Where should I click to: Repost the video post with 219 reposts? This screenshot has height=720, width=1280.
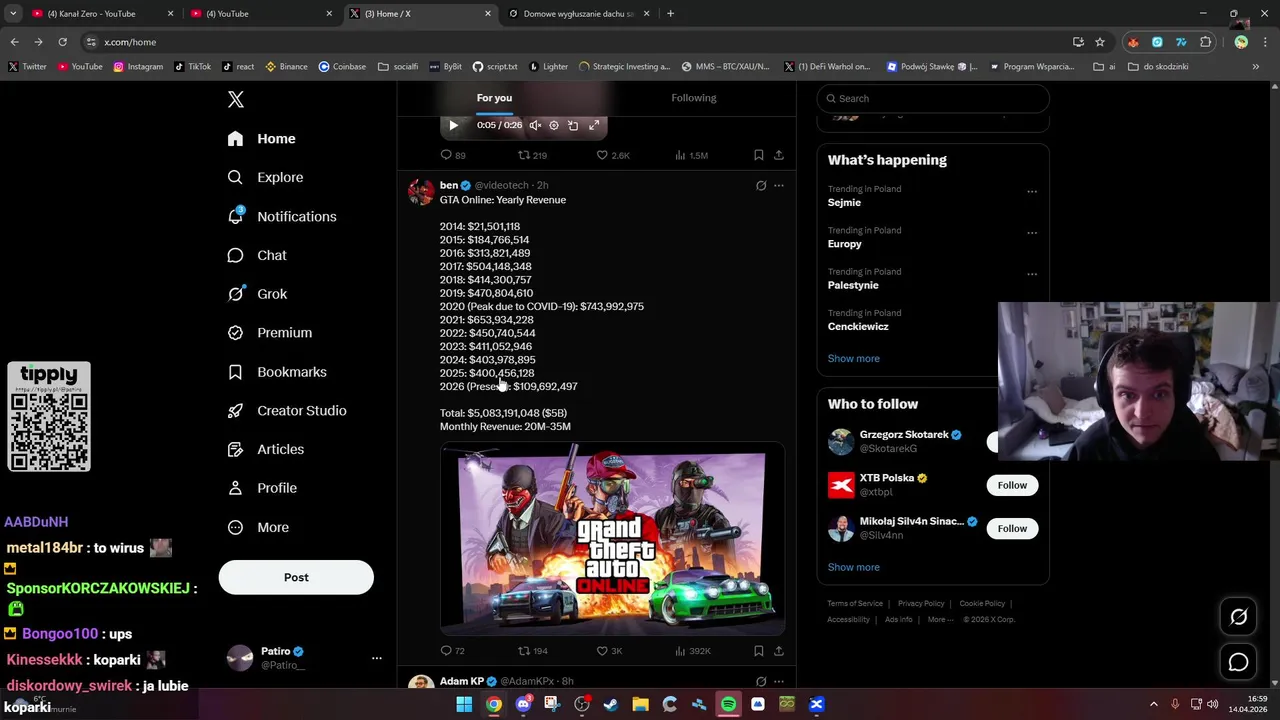point(532,155)
